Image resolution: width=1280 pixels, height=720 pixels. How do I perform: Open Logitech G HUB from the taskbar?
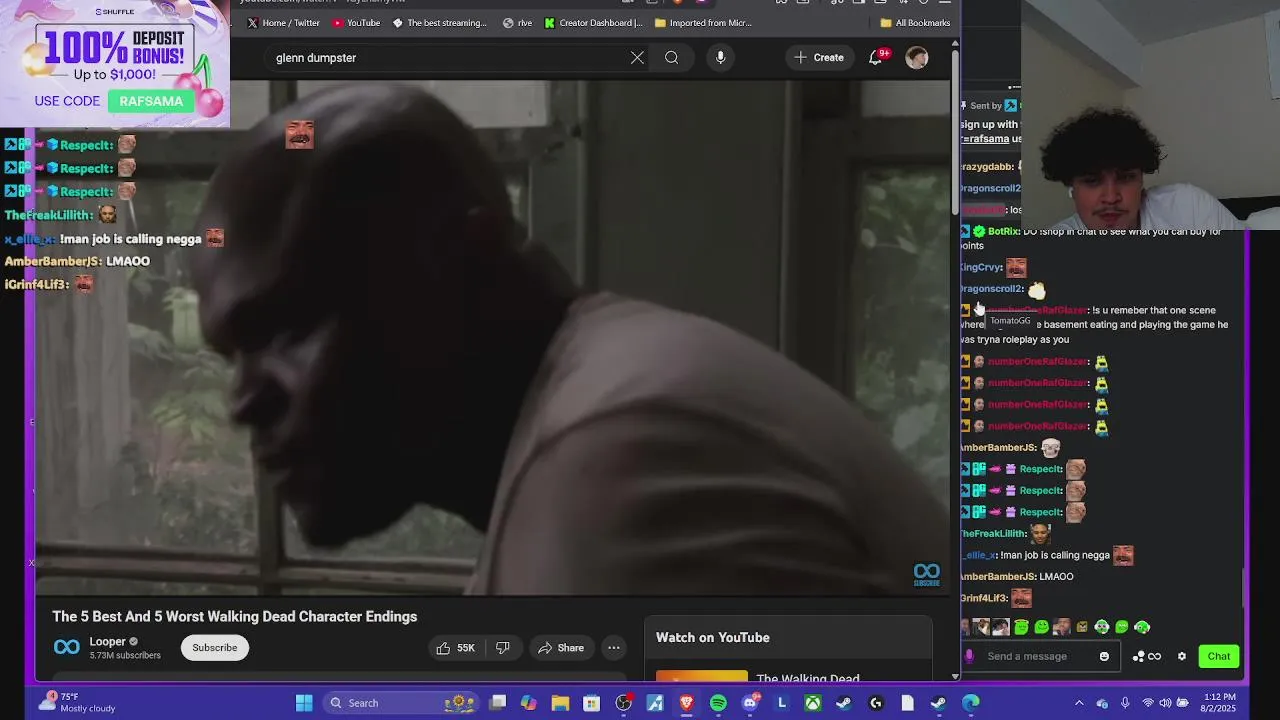point(876,703)
